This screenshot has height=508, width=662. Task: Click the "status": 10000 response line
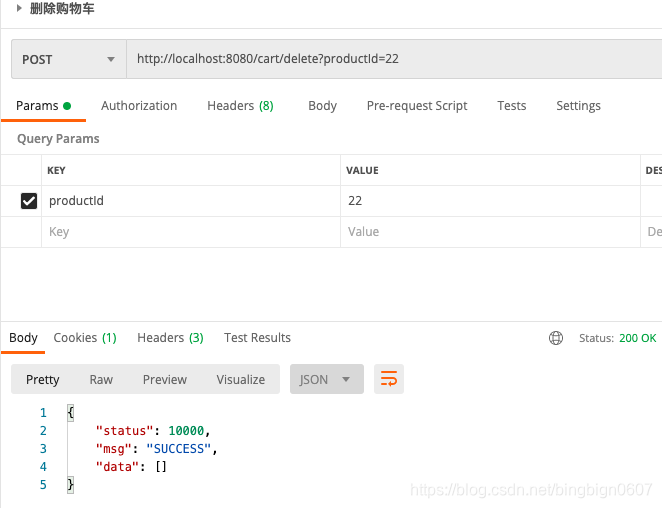point(153,431)
